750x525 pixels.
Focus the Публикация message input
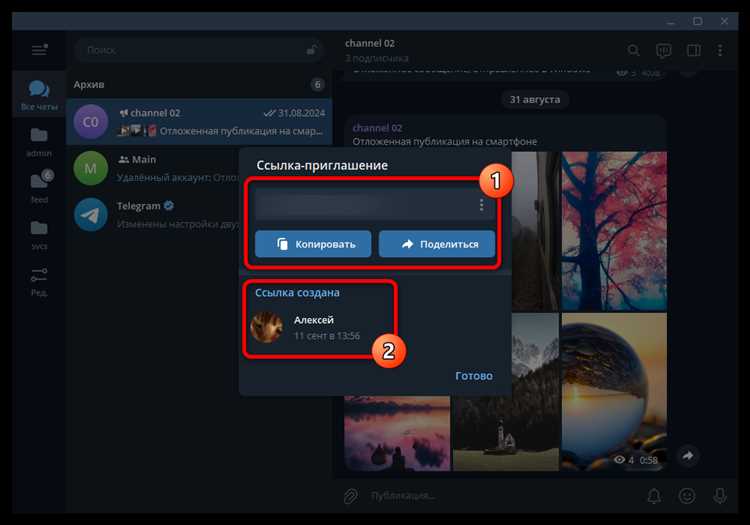click(502, 496)
